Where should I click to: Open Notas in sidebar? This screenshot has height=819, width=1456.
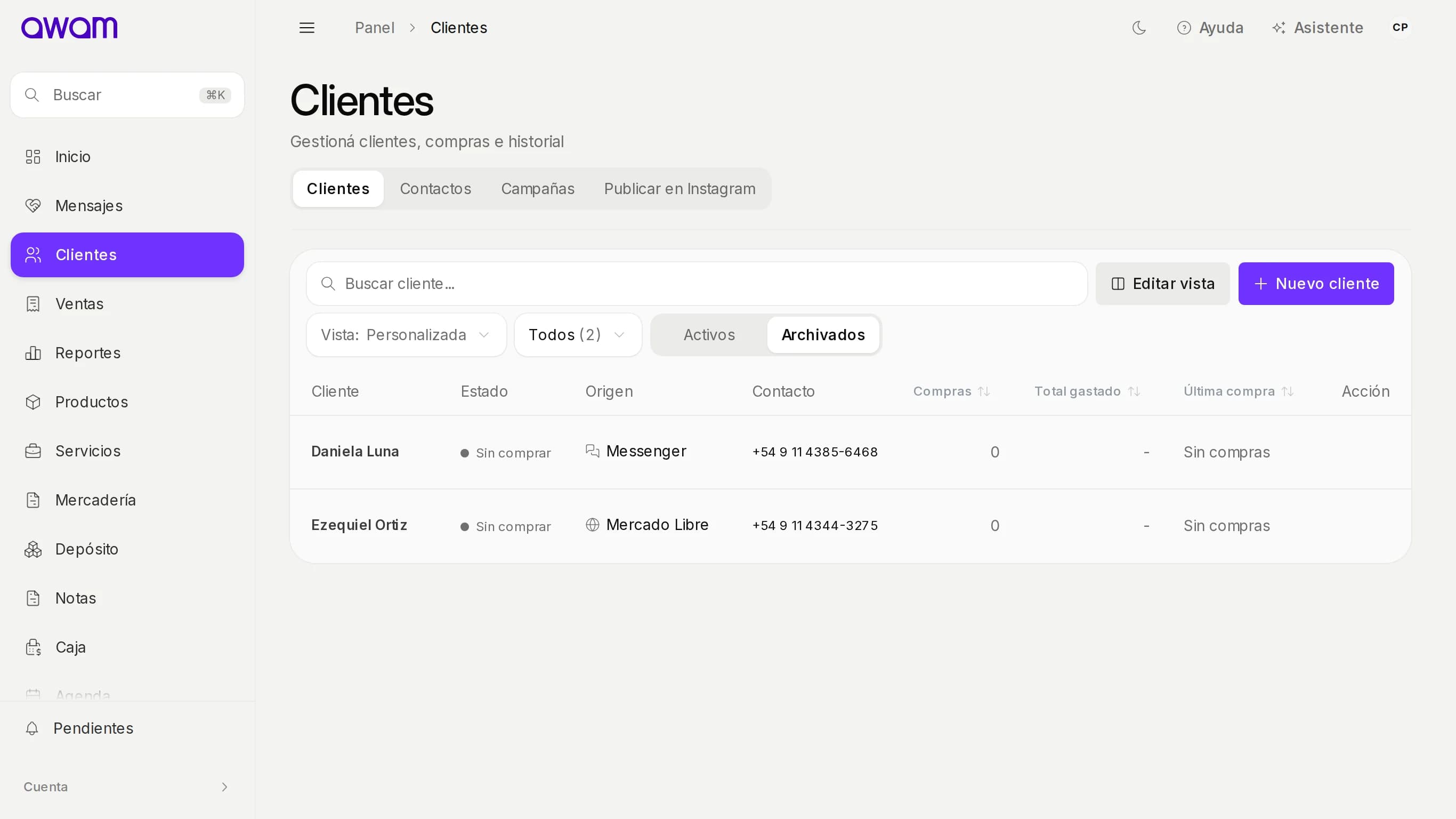(x=127, y=598)
